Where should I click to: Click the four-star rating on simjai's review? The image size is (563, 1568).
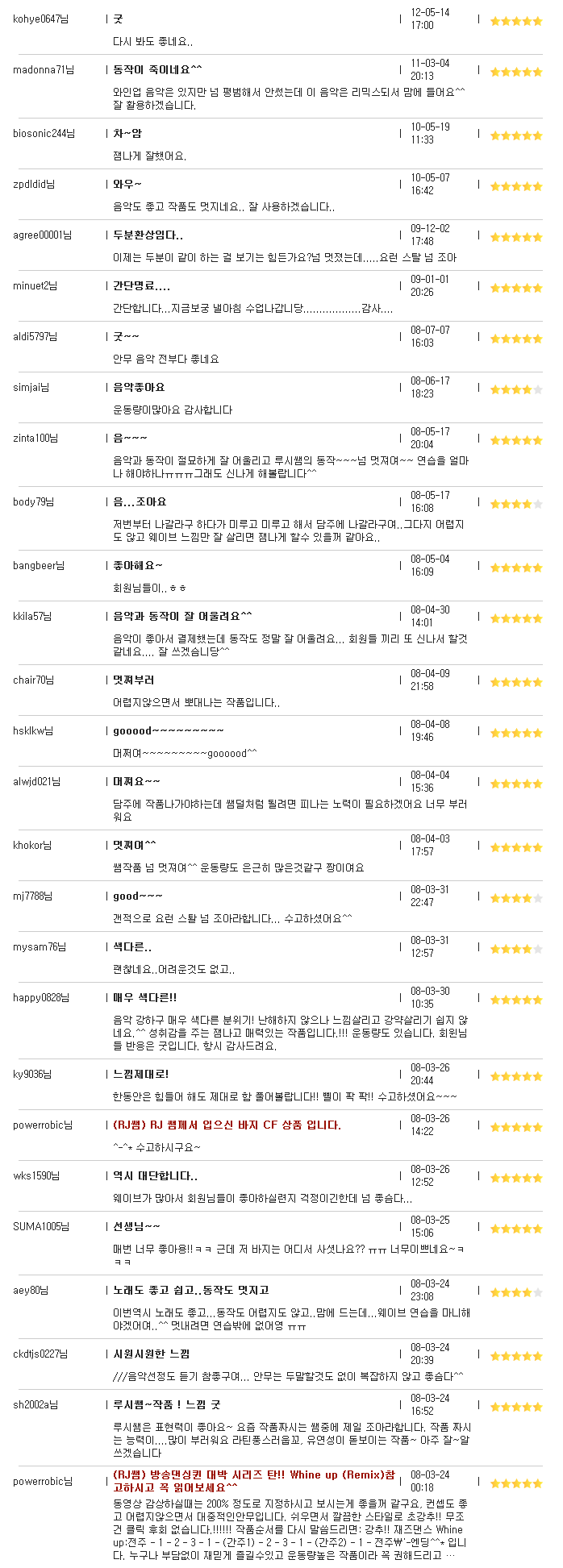point(516,390)
